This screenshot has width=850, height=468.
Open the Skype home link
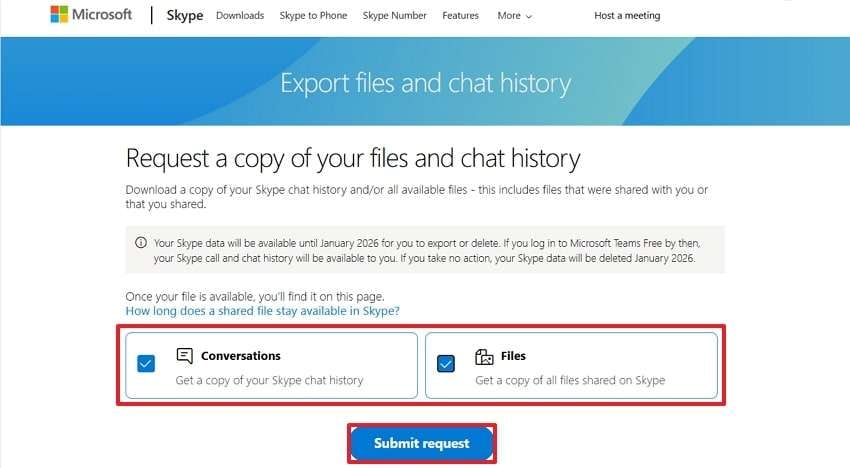click(x=184, y=15)
